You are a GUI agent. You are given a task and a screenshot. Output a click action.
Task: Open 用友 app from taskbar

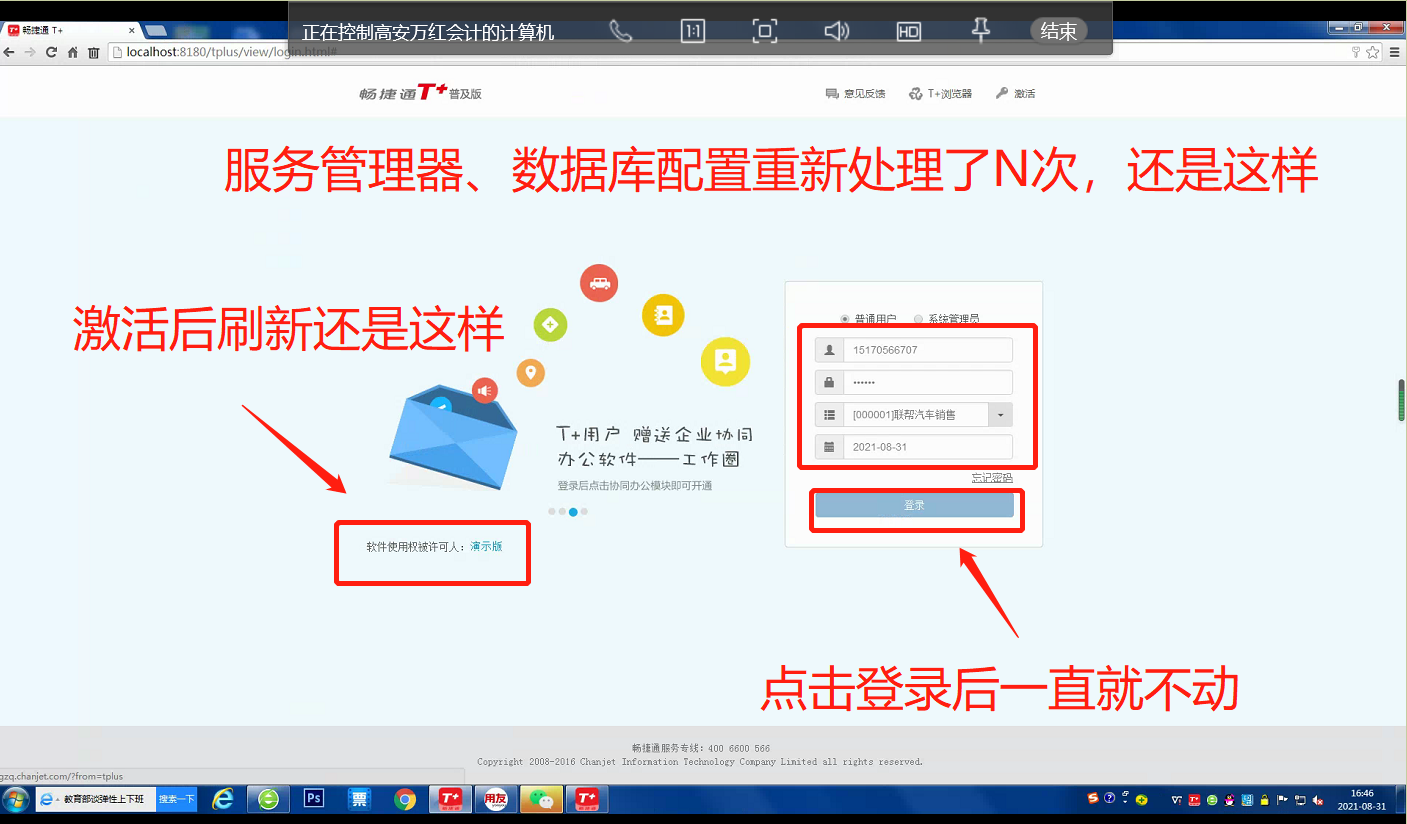(495, 799)
